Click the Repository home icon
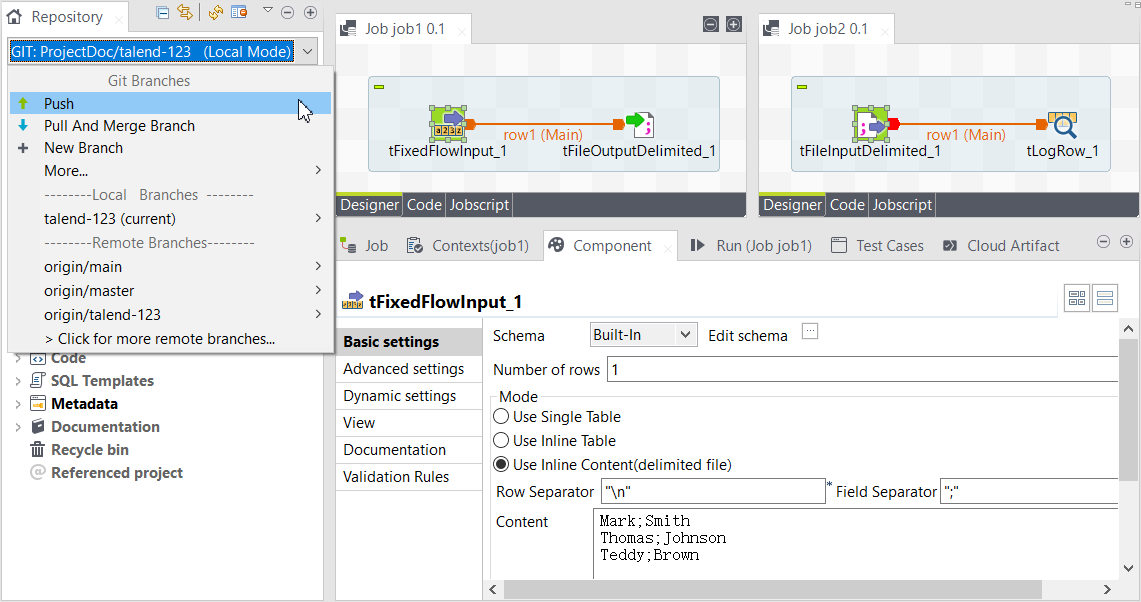 tap(14, 16)
